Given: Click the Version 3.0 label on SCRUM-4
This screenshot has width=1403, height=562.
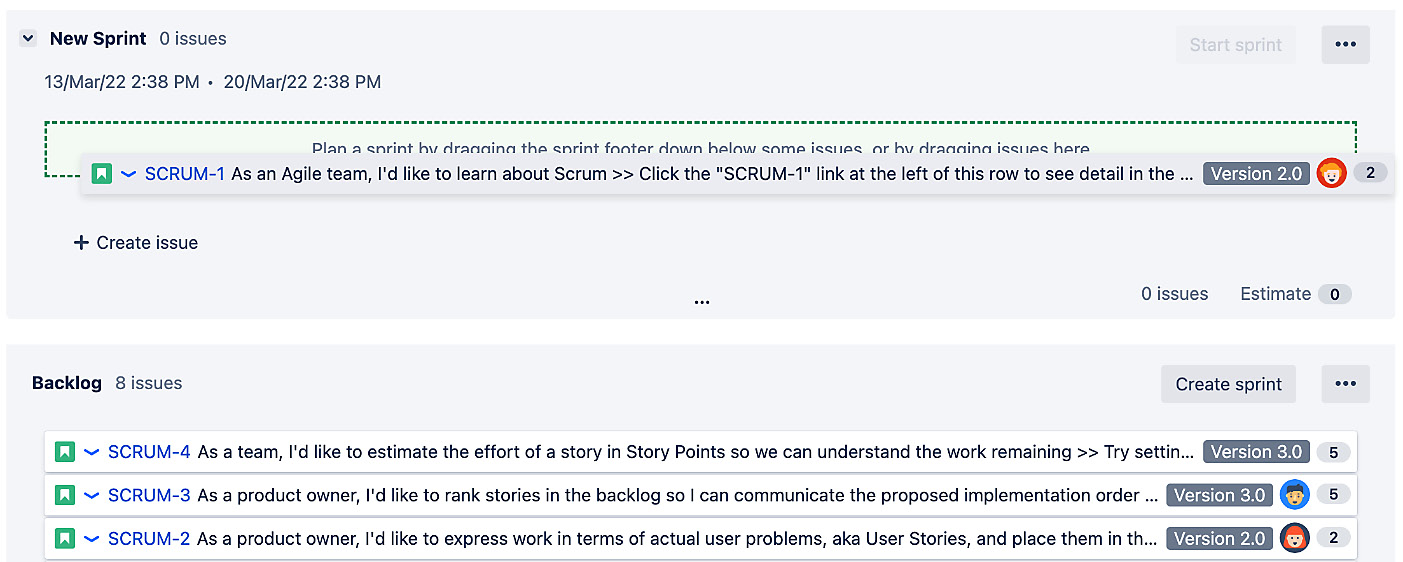Looking at the screenshot, I should click(x=1256, y=452).
